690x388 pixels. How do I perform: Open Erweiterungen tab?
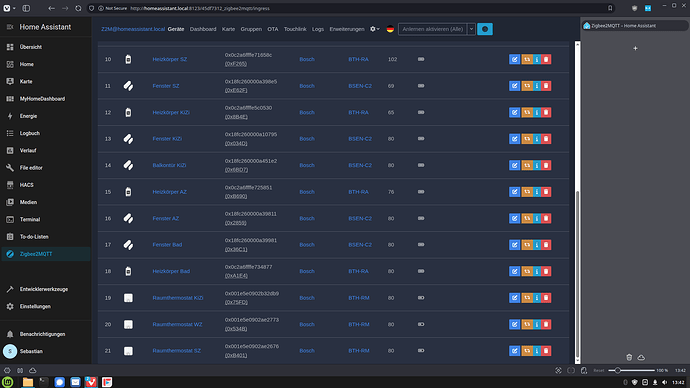[x=347, y=29]
